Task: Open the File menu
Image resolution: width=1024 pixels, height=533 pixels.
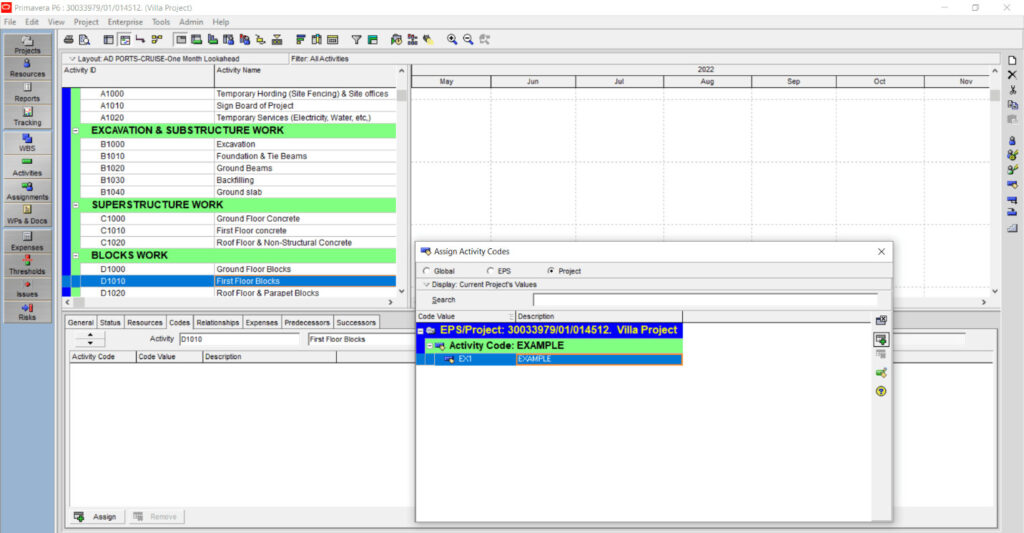Action: pyautogui.click(x=10, y=22)
